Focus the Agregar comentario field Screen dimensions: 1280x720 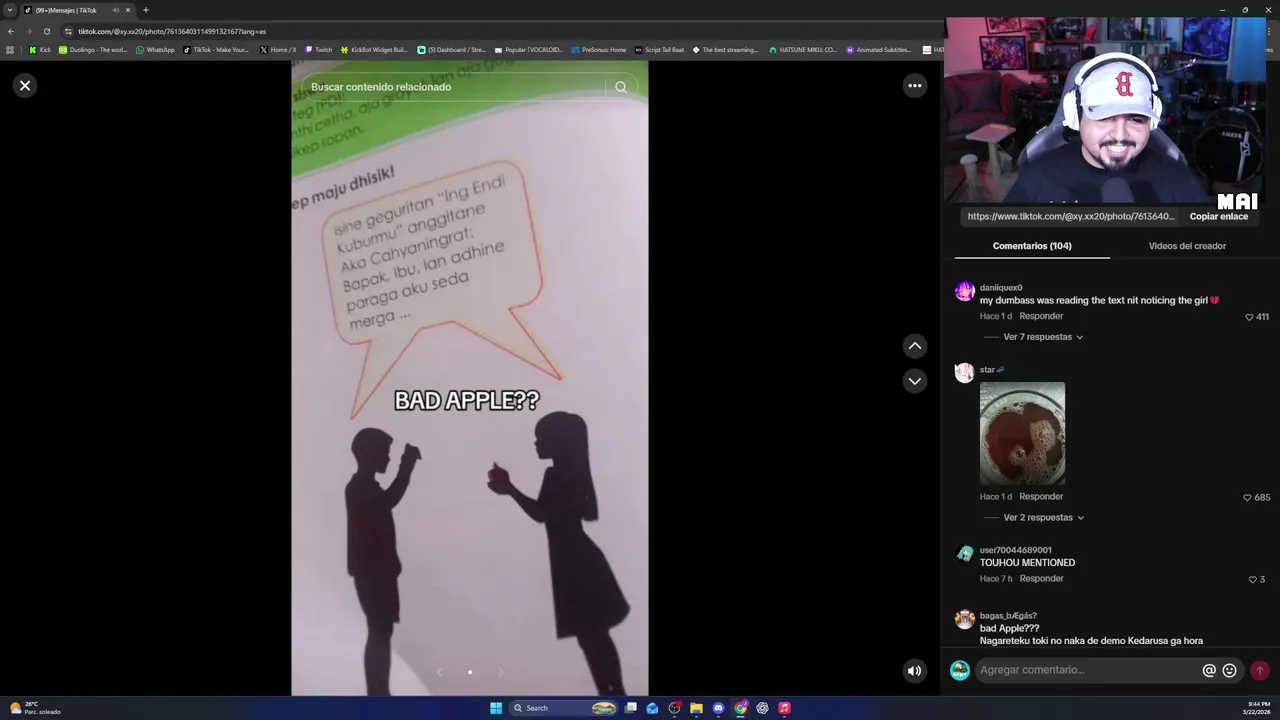(1088, 670)
